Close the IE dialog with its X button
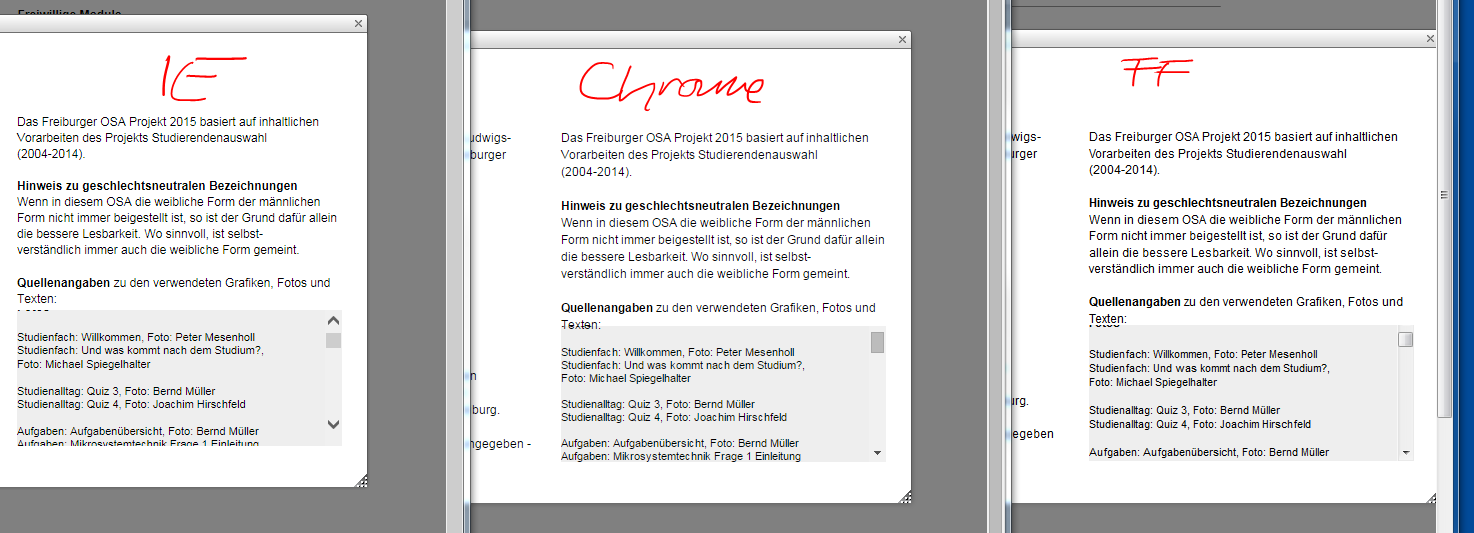Image resolution: width=1474 pixels, height=533 pixels. (359, 23)
